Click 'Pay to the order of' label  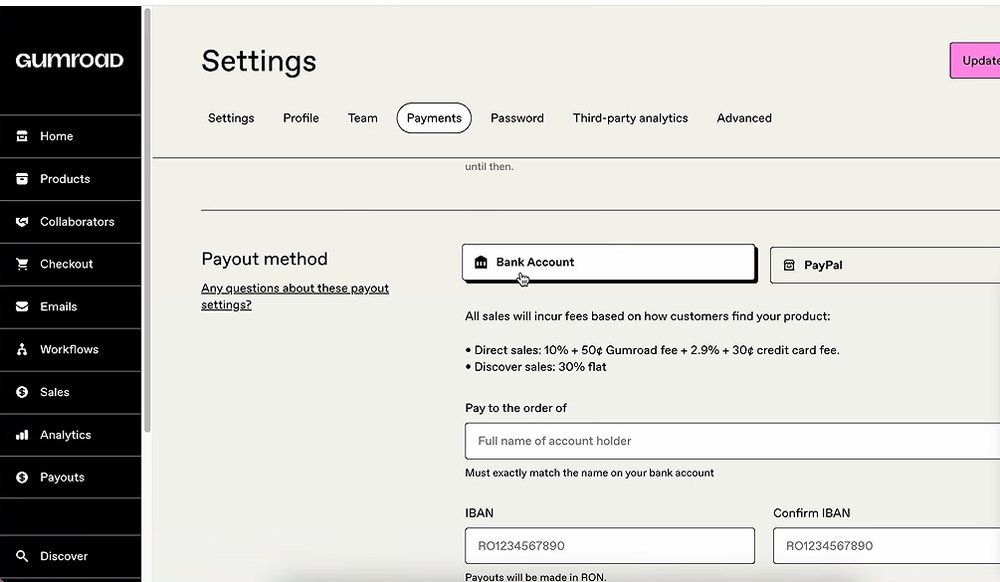(516, 408)
